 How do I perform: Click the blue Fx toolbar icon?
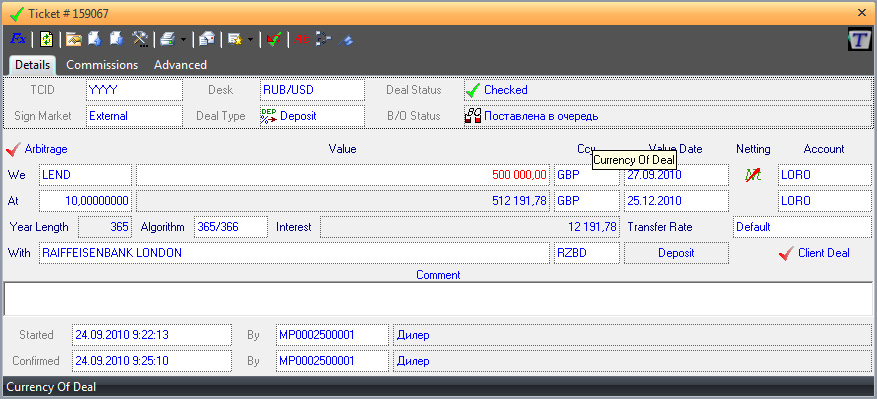click(18, 39)
